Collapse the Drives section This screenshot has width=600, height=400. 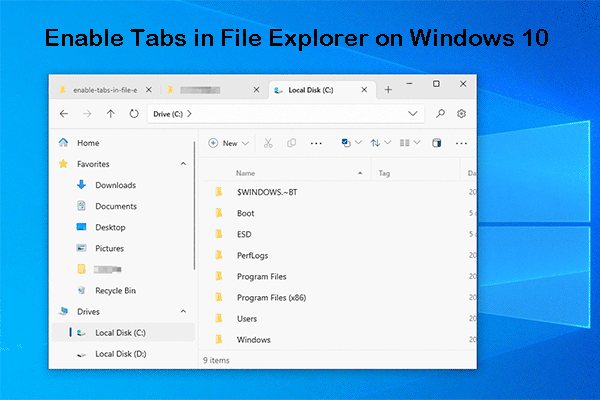pos(183,312)
